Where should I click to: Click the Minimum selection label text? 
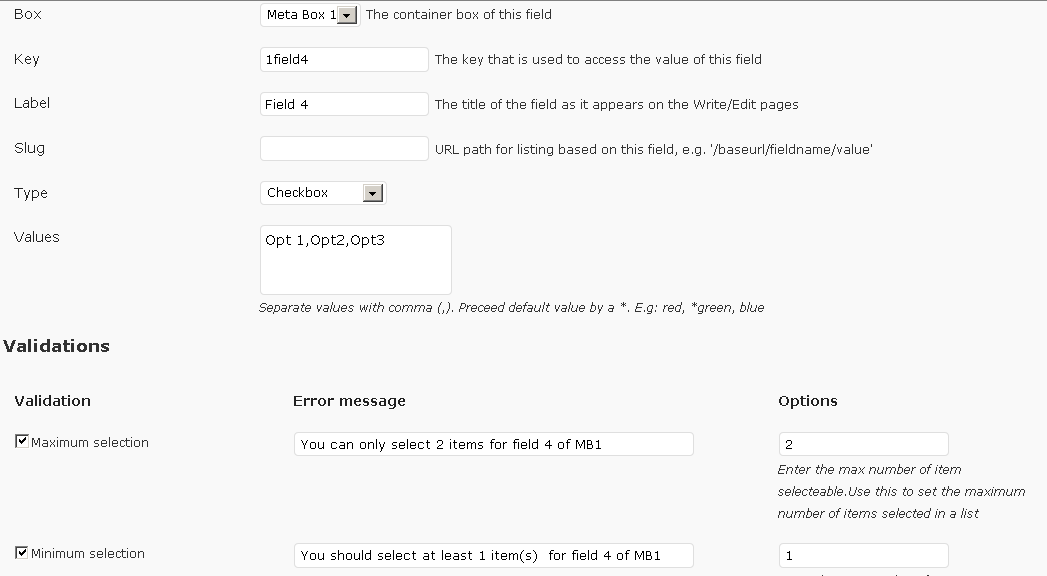(x=87, y=553)
